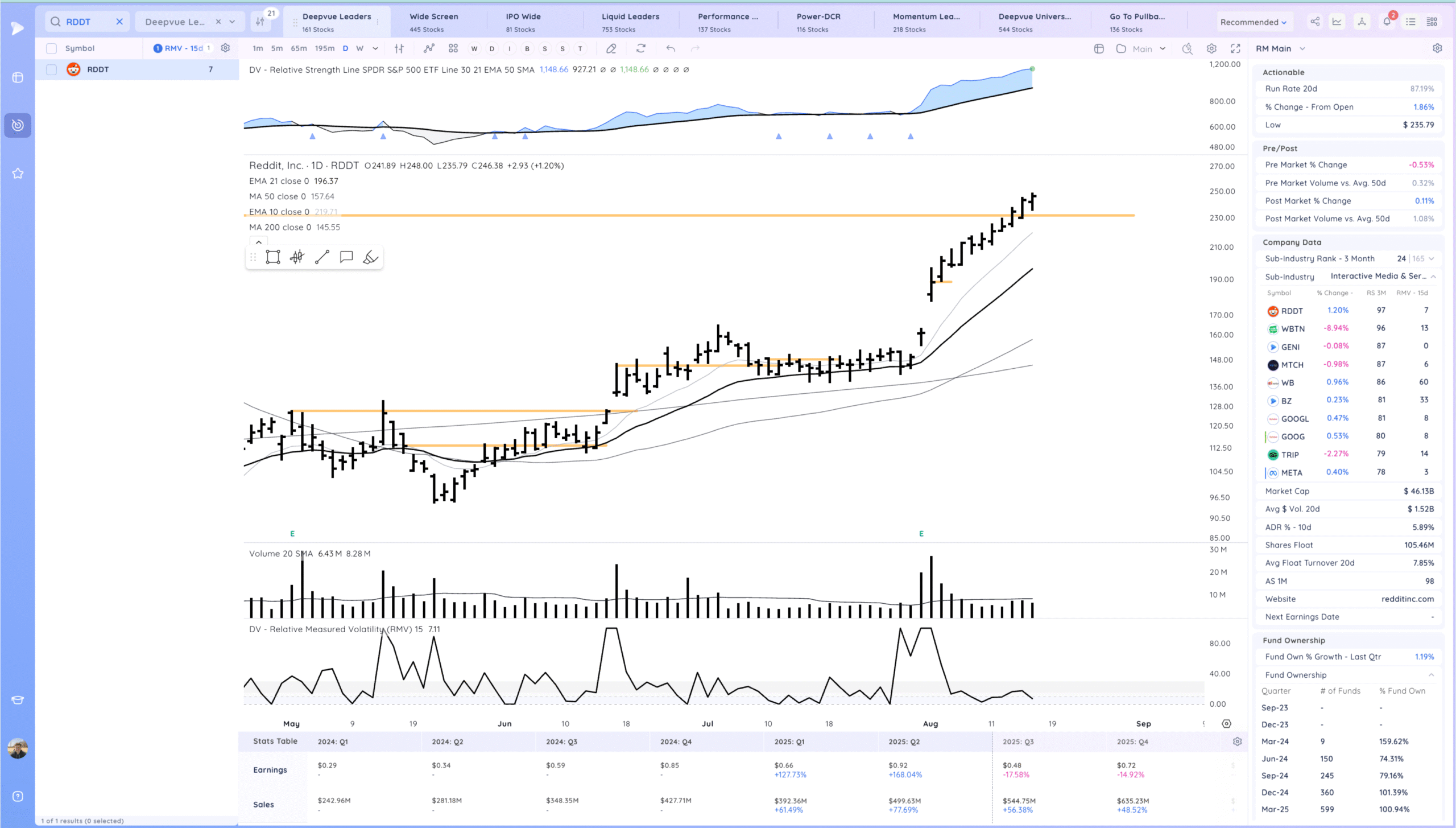Check the RDDT row checkbox
The image size is (1456, 828).
pyautogui.click(x=51, y=69)
